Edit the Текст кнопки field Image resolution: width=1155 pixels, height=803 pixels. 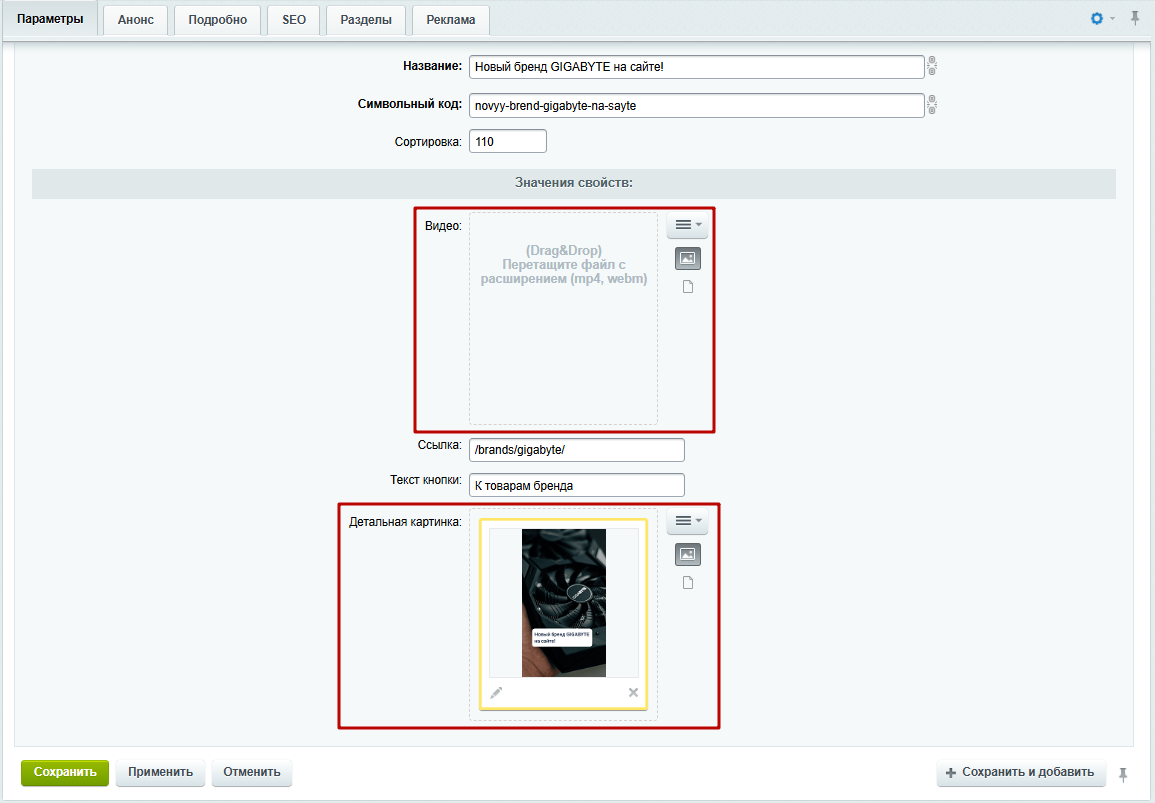tap(577, 485)
